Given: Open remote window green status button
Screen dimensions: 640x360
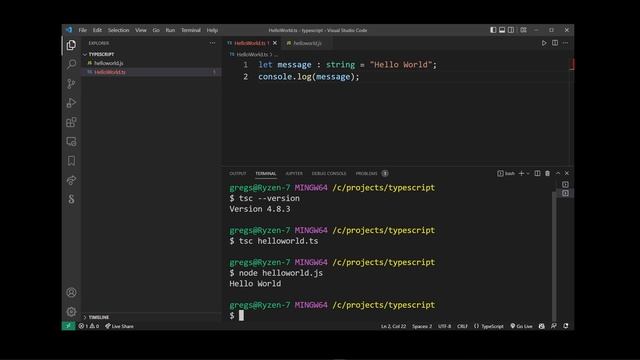Looking at the screenshot, I should tap(68, 326).
